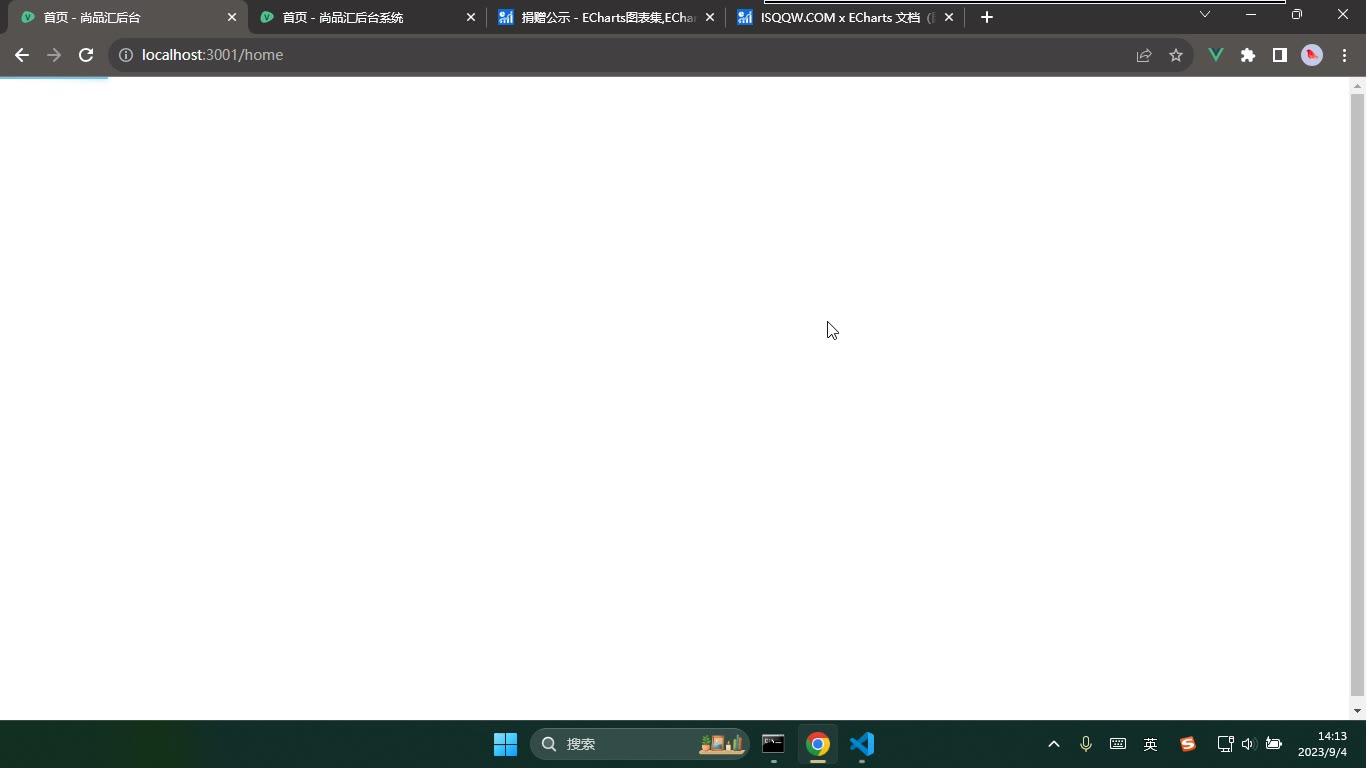Click the Sogou input method icon

[x=1188, y=744]
